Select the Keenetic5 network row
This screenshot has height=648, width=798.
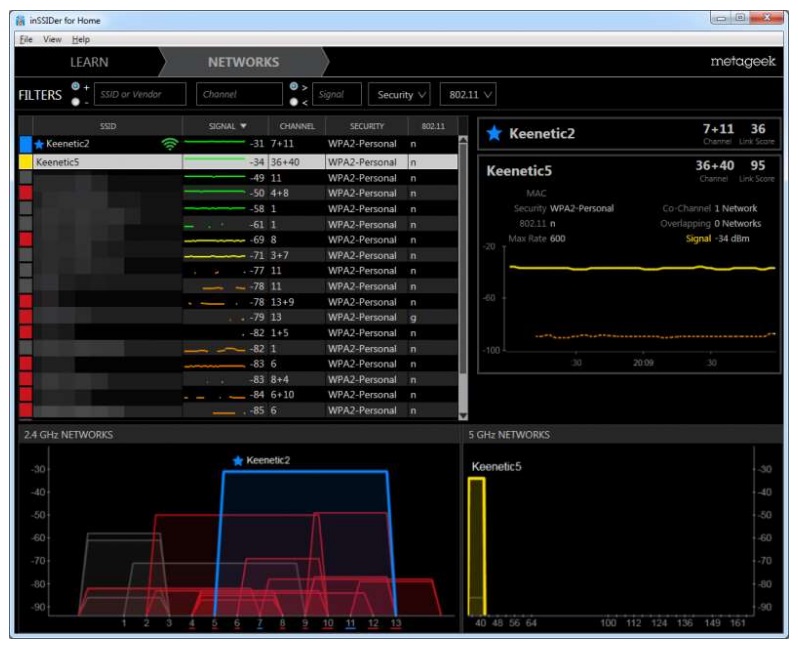238,162
